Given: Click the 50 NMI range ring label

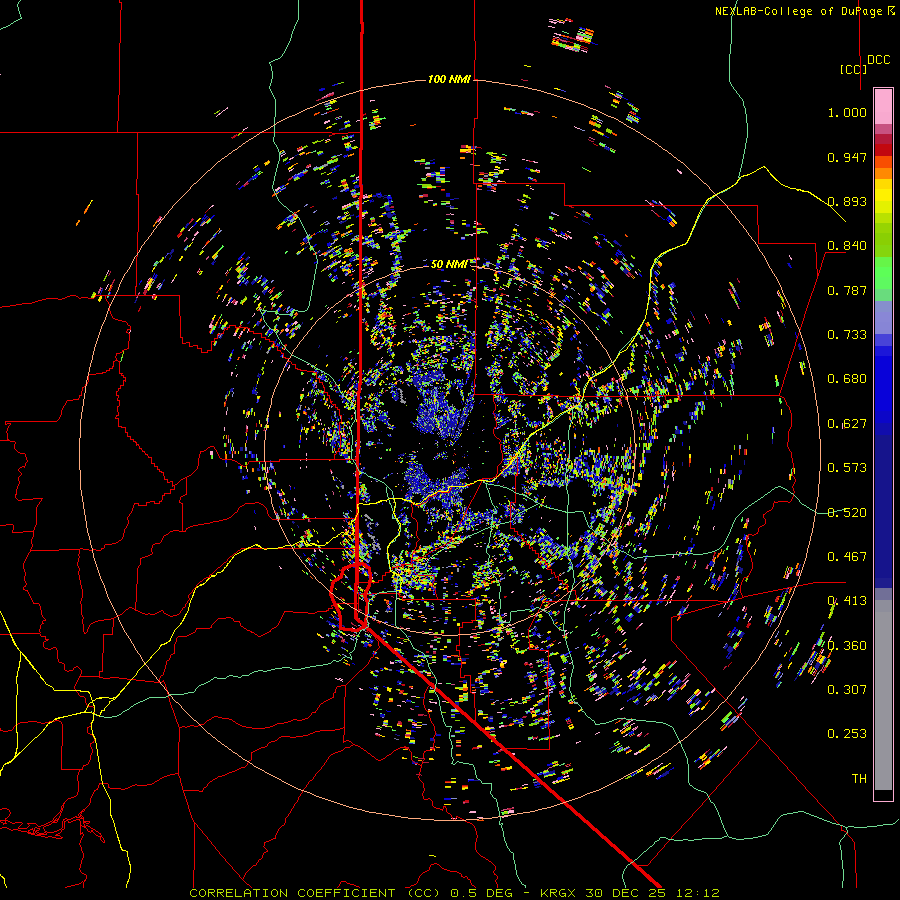Looking at the screenshot, I should coord(449,264).
